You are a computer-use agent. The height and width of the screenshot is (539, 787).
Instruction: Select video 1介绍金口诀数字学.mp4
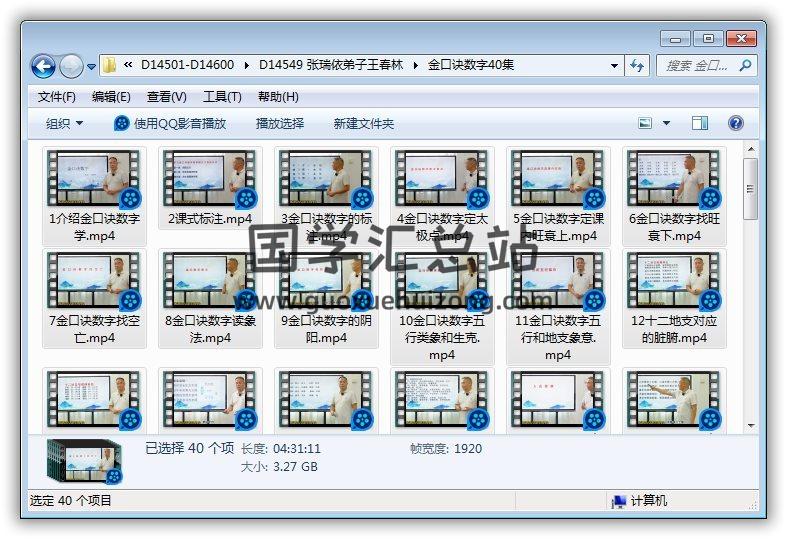[94, 196]
